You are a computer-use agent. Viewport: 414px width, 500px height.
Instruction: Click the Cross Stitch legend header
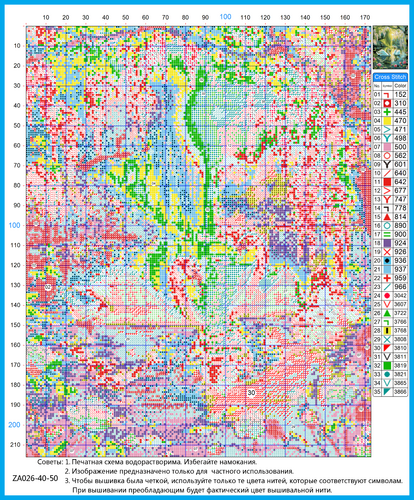click(x=390, y=77)
